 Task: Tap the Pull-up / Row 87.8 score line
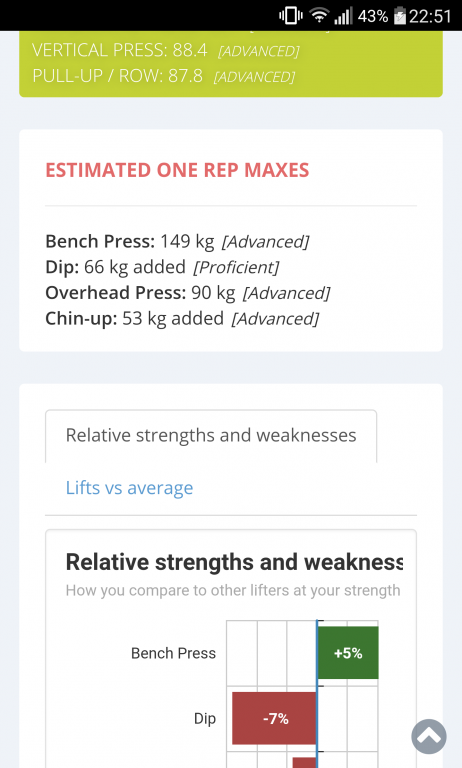(x=164, y=76)
